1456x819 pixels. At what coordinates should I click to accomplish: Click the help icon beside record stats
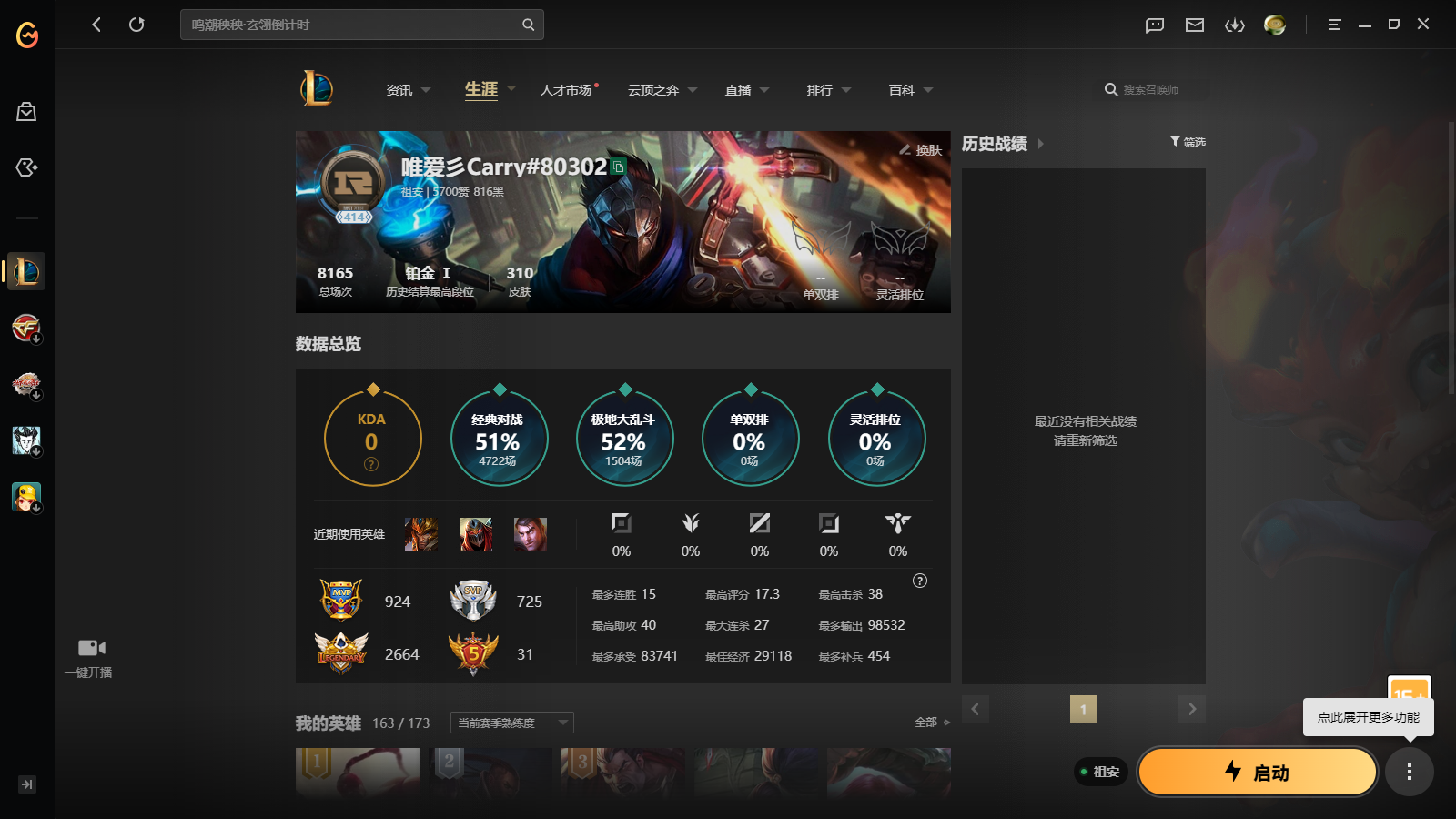[x=920, y=581]
